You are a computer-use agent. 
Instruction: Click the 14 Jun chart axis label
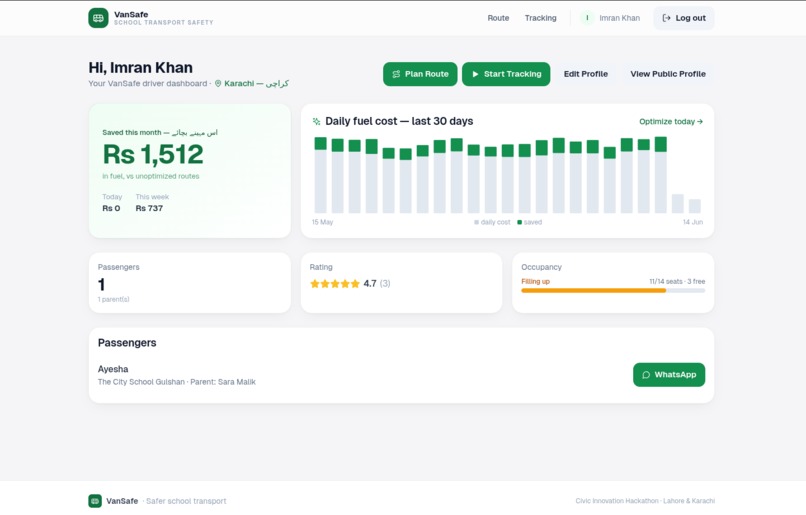click(x=692, y=222)
